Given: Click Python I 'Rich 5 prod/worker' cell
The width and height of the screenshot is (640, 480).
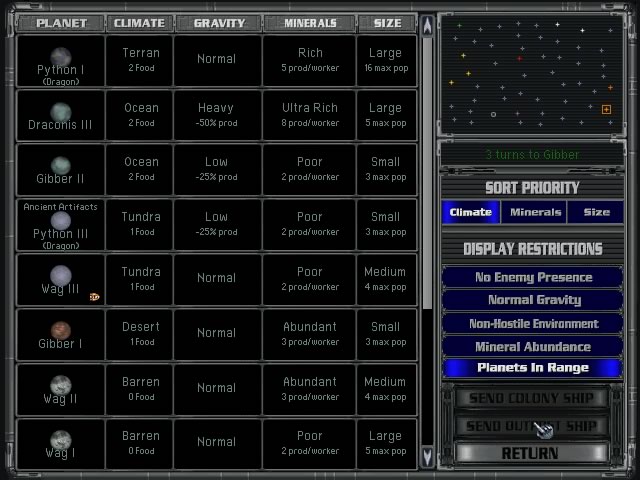Looking at the screenshot, I should click(309, 60).
